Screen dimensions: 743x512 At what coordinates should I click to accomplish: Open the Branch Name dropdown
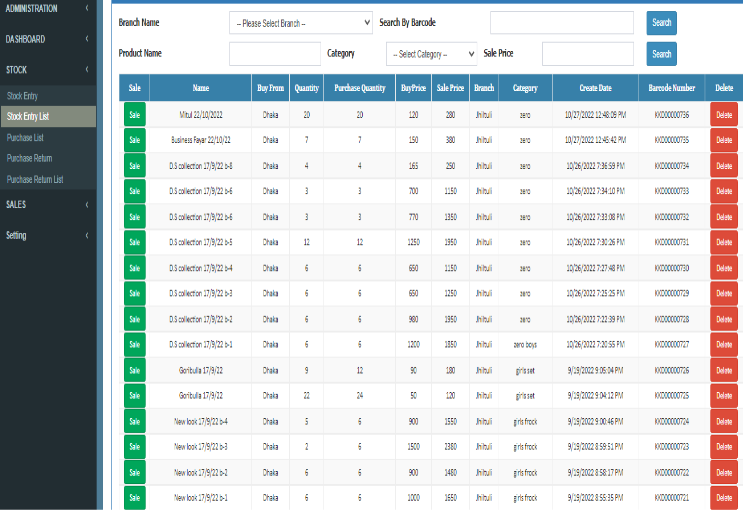click(x=301, y=23)
